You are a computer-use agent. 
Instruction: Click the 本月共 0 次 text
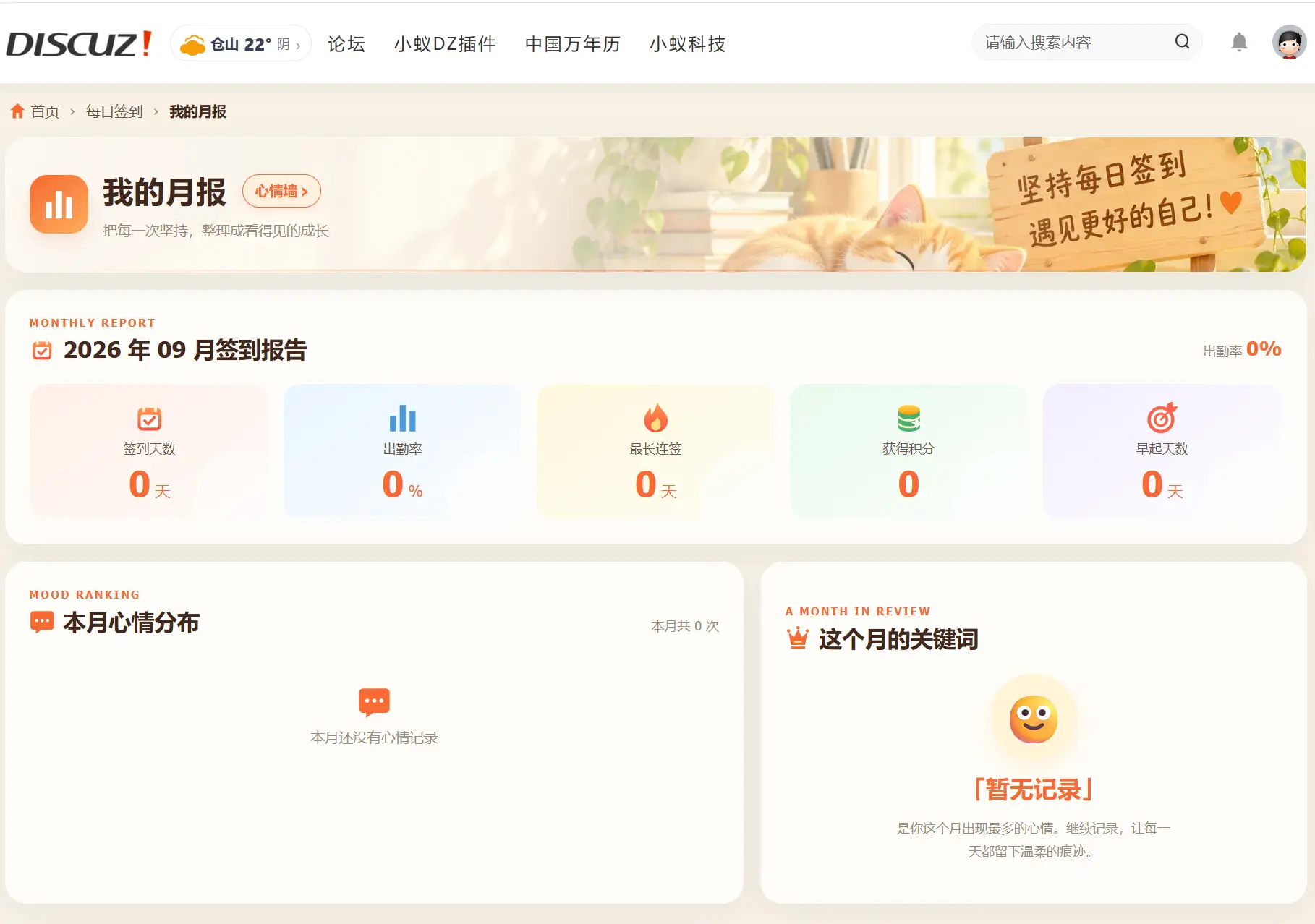tap(685, 625)
